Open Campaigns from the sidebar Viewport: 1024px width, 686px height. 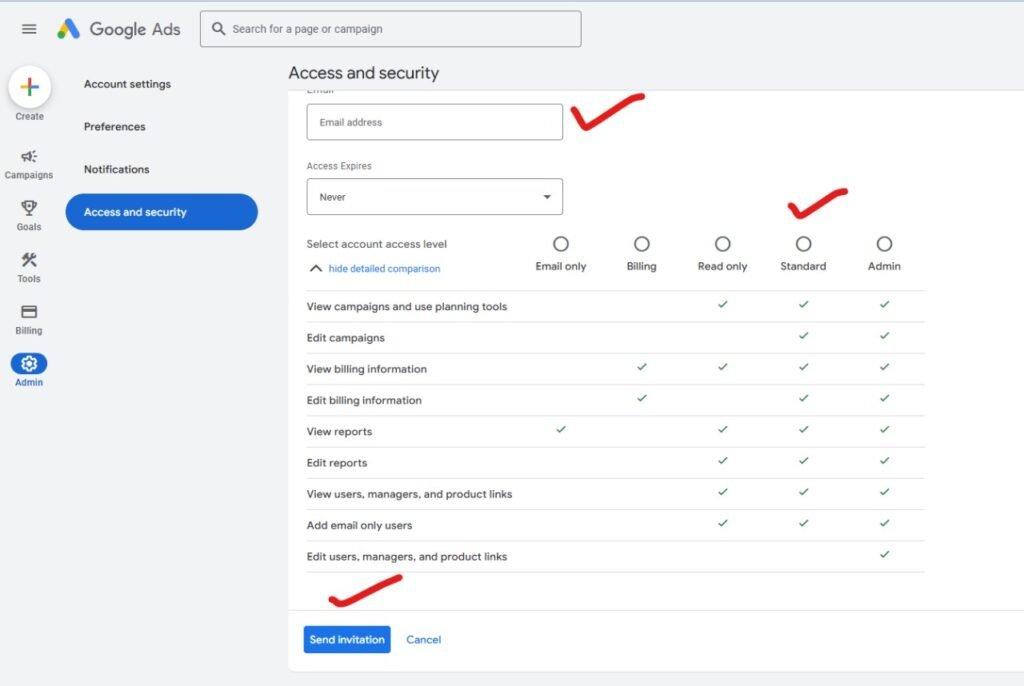point(29,157)
